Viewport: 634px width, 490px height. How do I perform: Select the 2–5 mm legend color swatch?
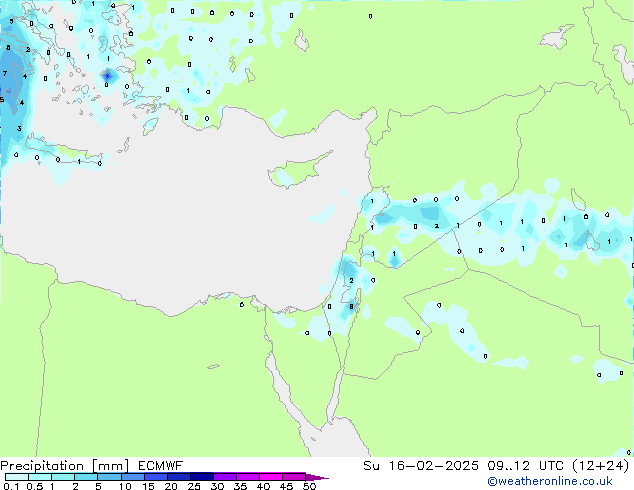(86, 477)
